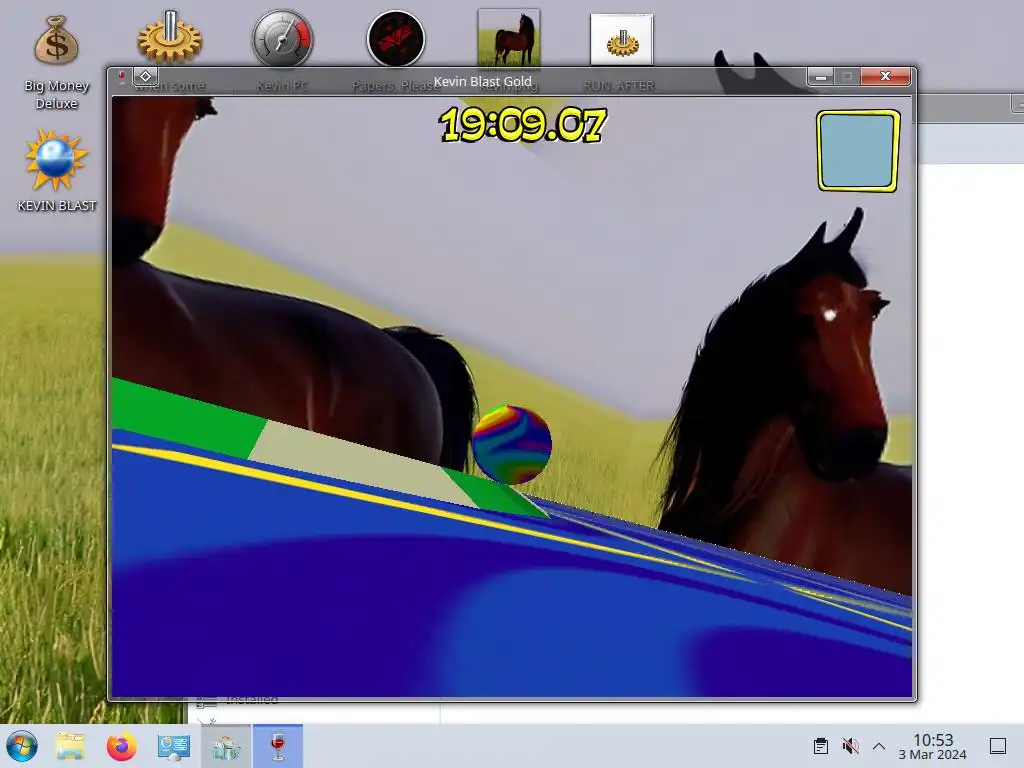The height and width of the screenshot is (768, 1024).
Task: Open the clipboard tray icon
Action: [x=821, y=746]
